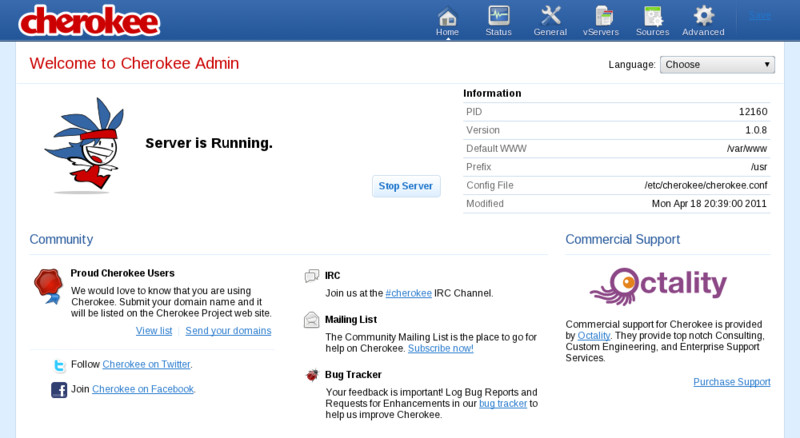The image size is (800, 438).
Task: Click the Save link in header
Action: [x=759, y=16]
